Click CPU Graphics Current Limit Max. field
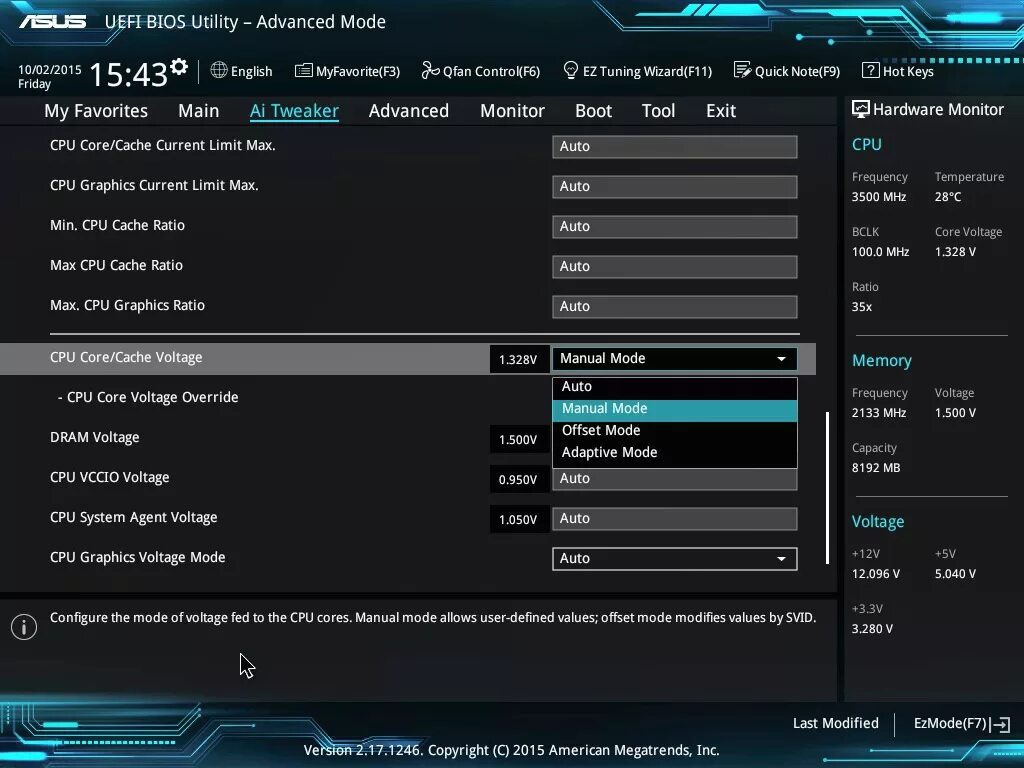 tap(675, 186)
